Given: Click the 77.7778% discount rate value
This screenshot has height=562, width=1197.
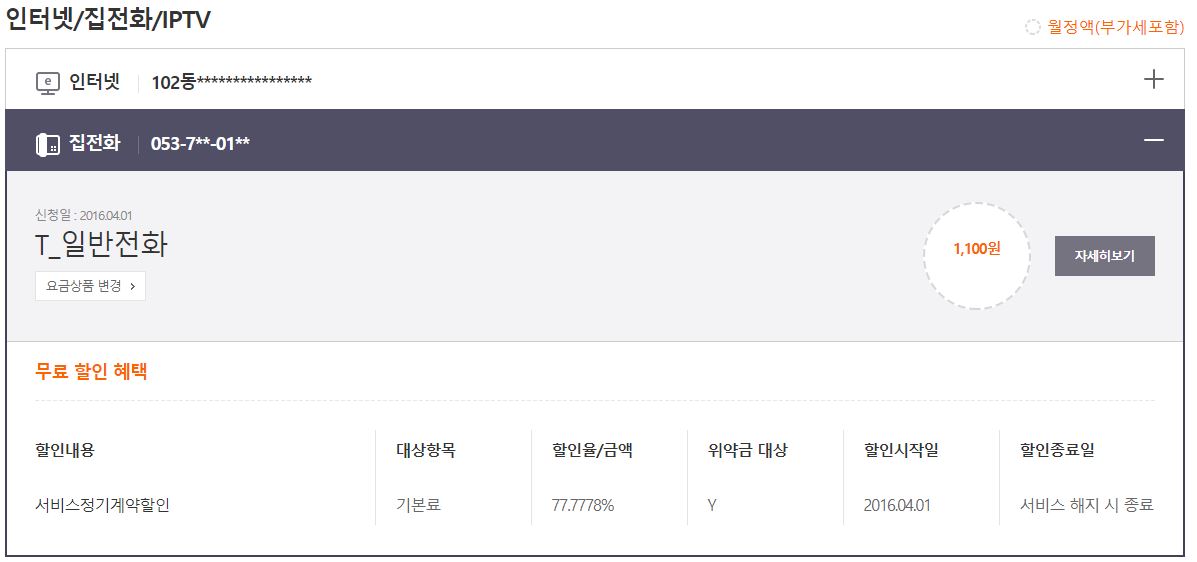Looking at the screenshot, I should [x=583, y=505].
